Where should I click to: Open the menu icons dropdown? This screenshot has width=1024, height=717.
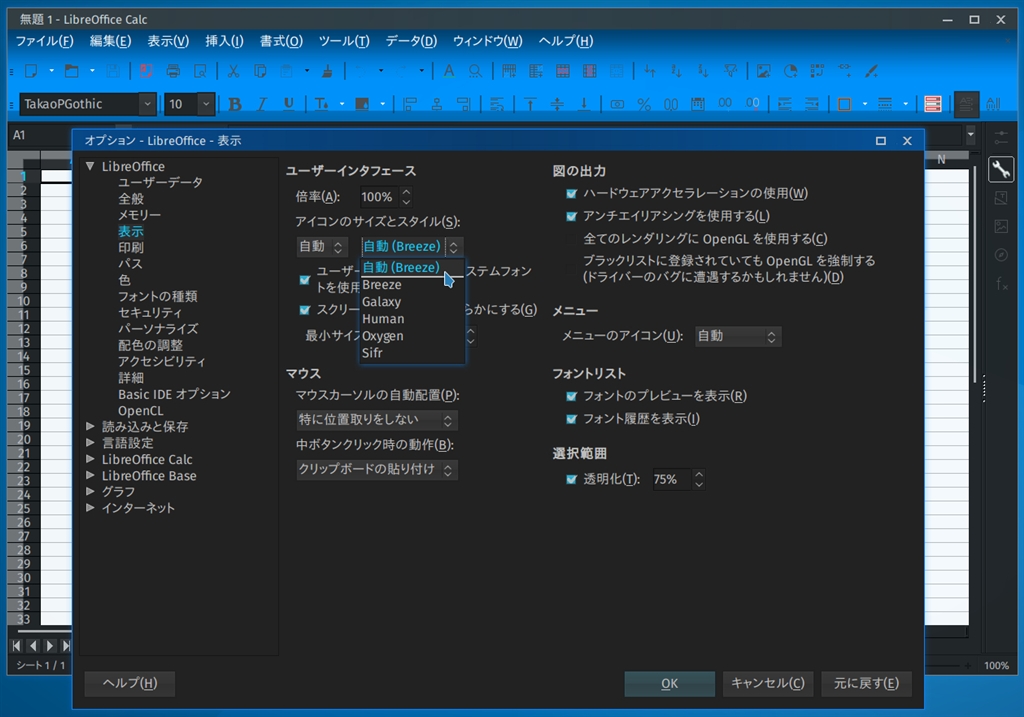[737, 336]
